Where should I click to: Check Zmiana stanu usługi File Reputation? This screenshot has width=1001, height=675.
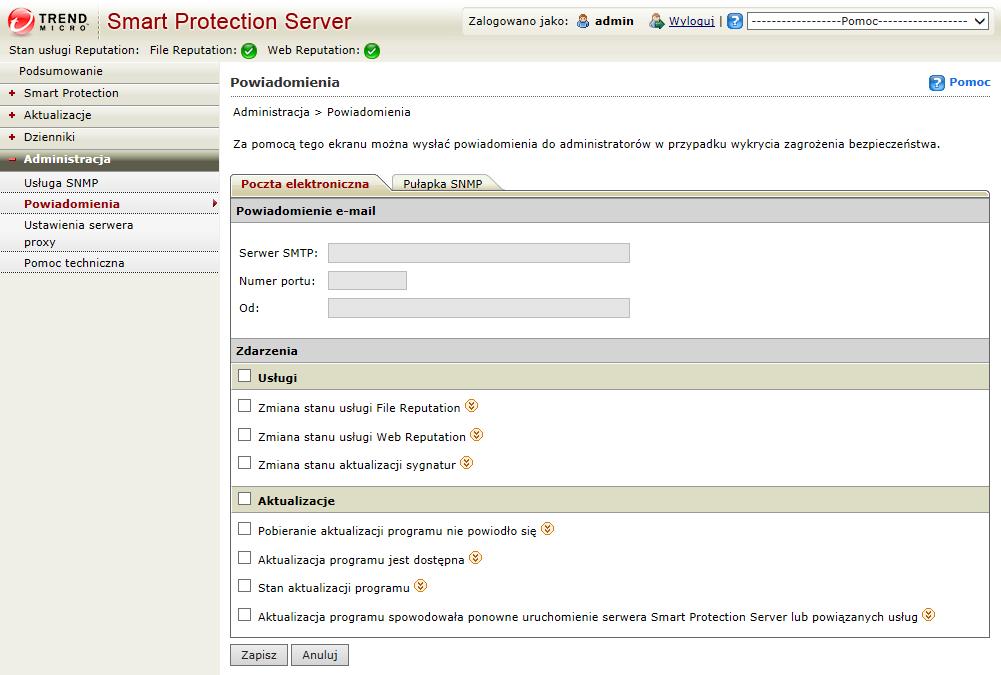pyautogui.click(x=245, y=406)
